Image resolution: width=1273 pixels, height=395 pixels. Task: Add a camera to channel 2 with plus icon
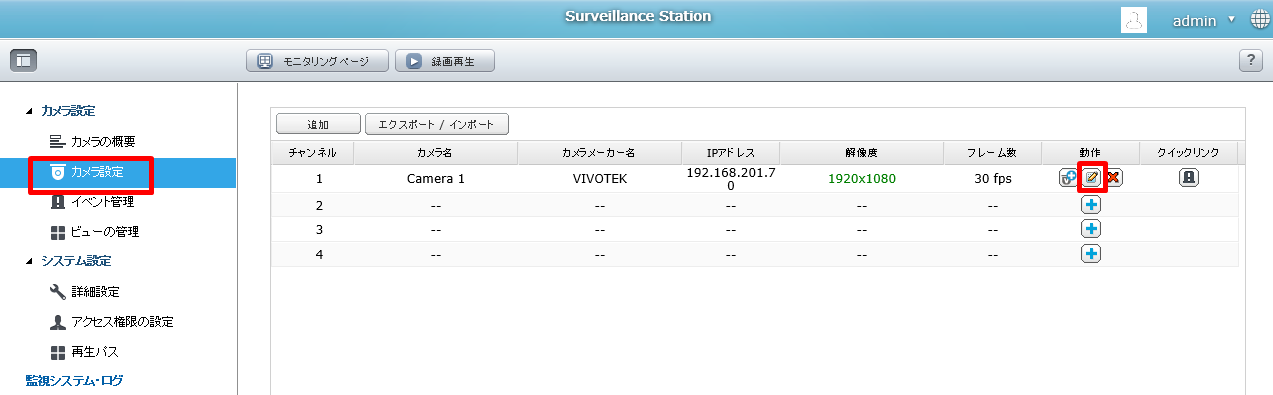(1091, 204)
